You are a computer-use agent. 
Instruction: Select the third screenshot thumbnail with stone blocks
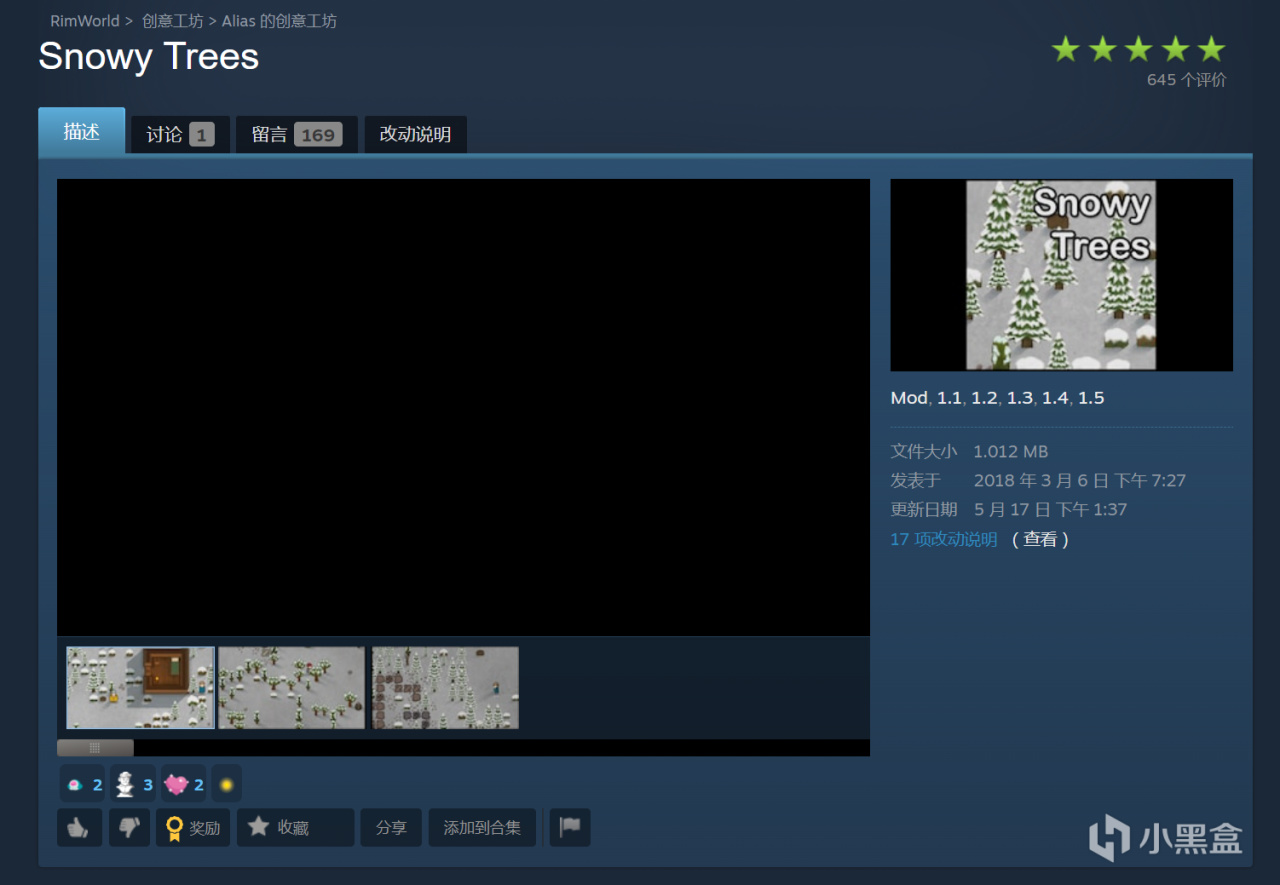pos(445,688)
